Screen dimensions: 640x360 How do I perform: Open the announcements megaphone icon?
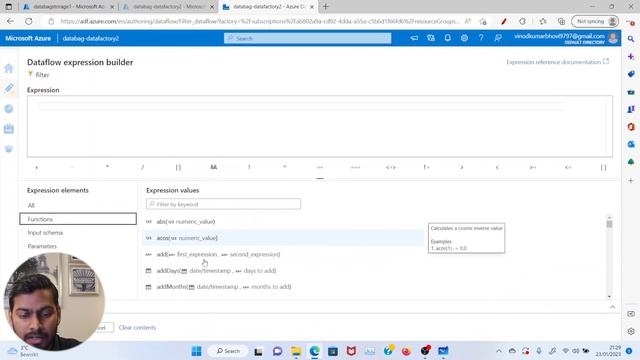414,38
